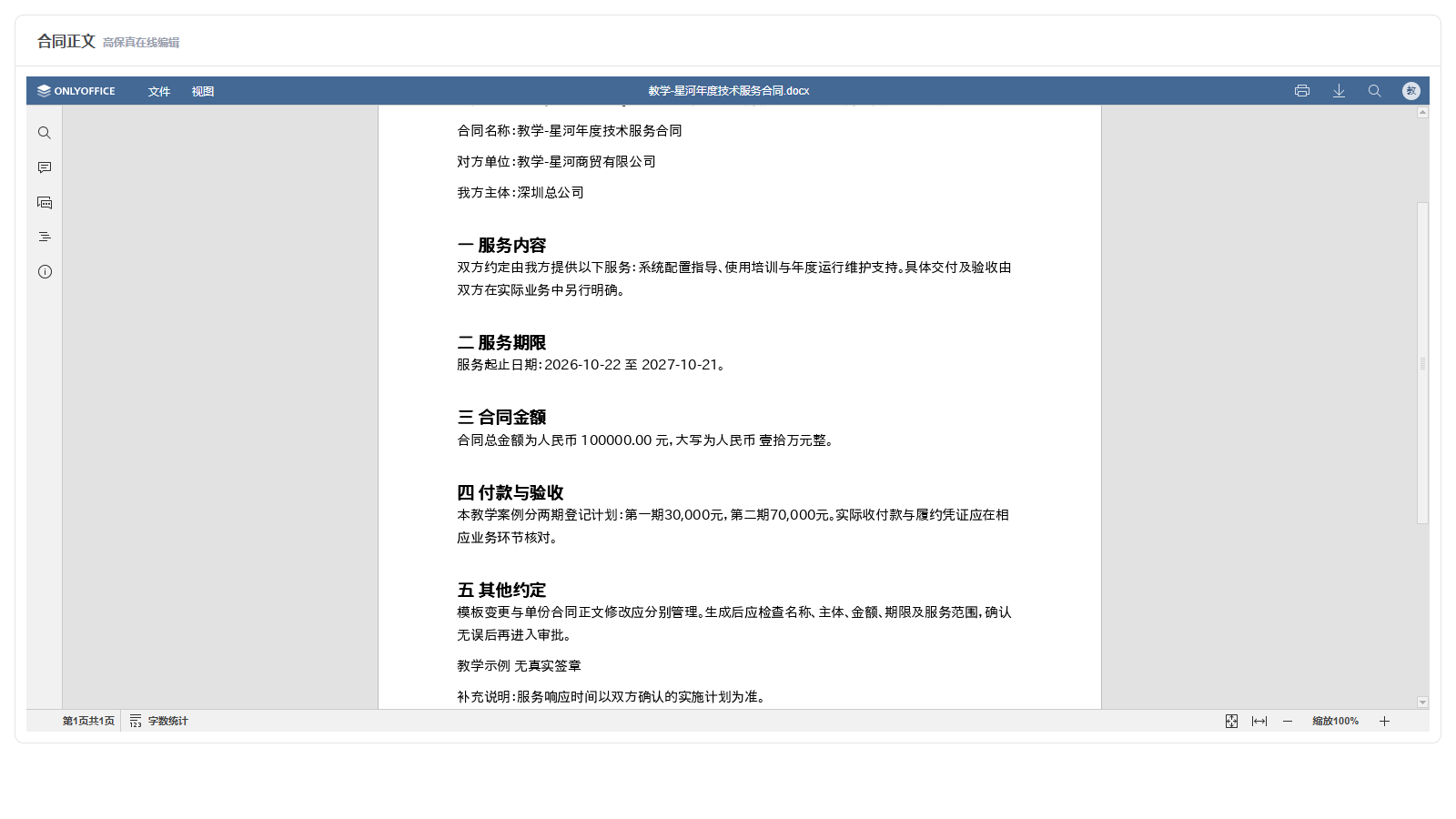Zoom out with minus button
Image resolution: width=1456 pixels, height=819 pixels.
(1288, 721)
